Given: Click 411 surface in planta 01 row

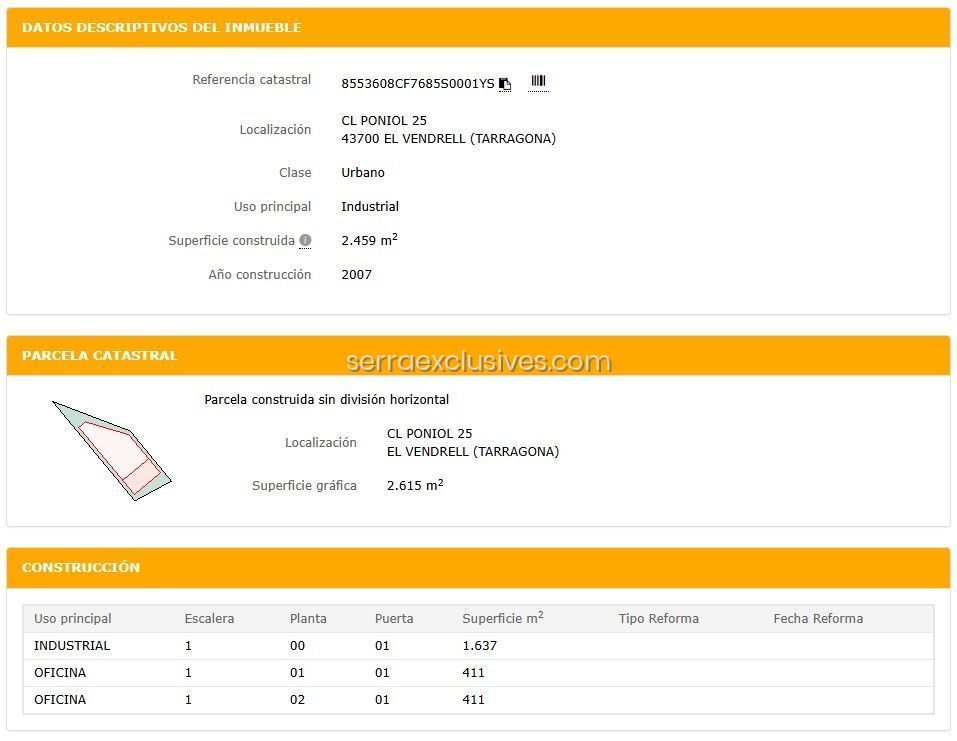Looking at the screenshot, I should point(474,673).
